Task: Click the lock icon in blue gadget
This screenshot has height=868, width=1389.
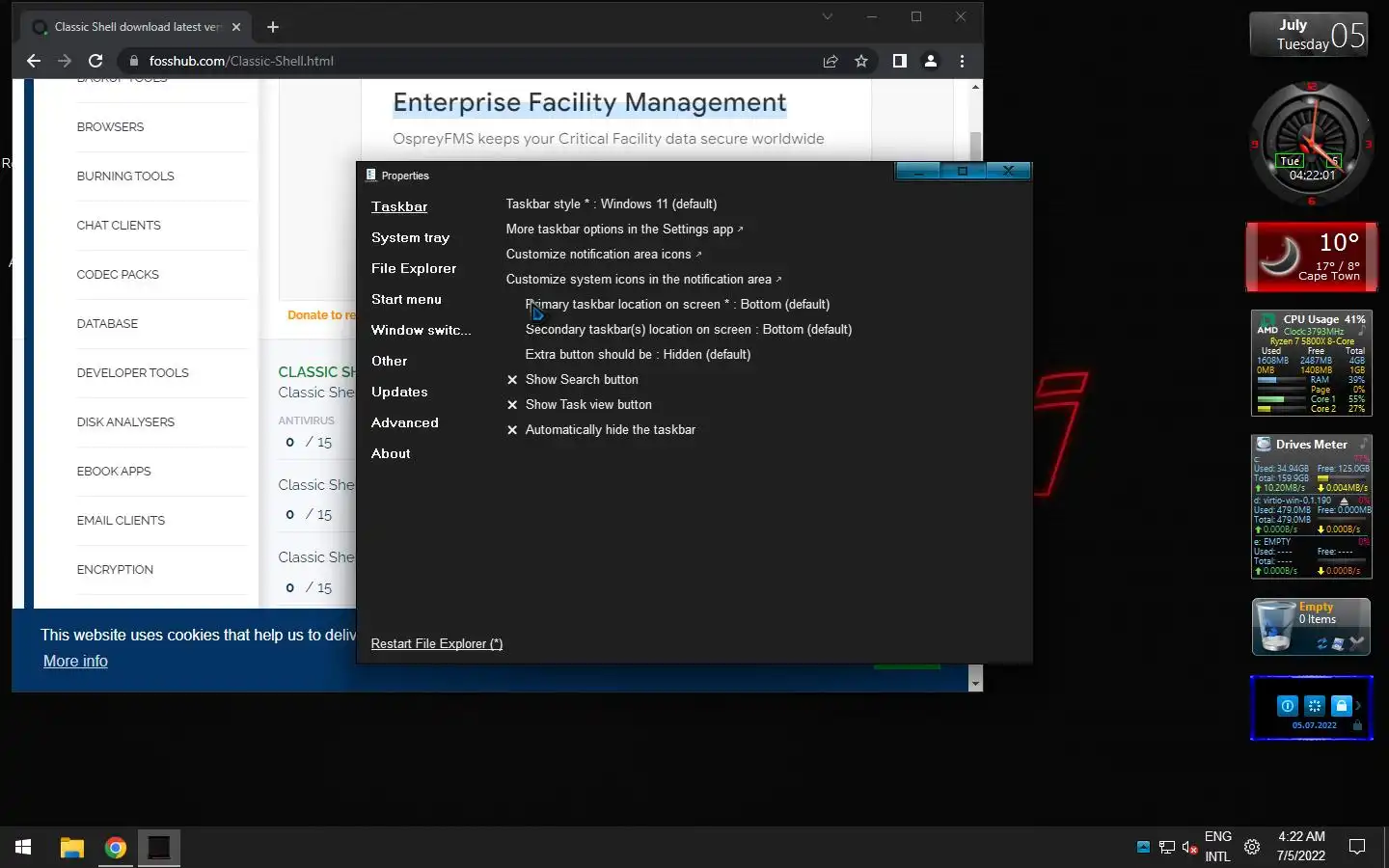Action: tap(1342, 706)
